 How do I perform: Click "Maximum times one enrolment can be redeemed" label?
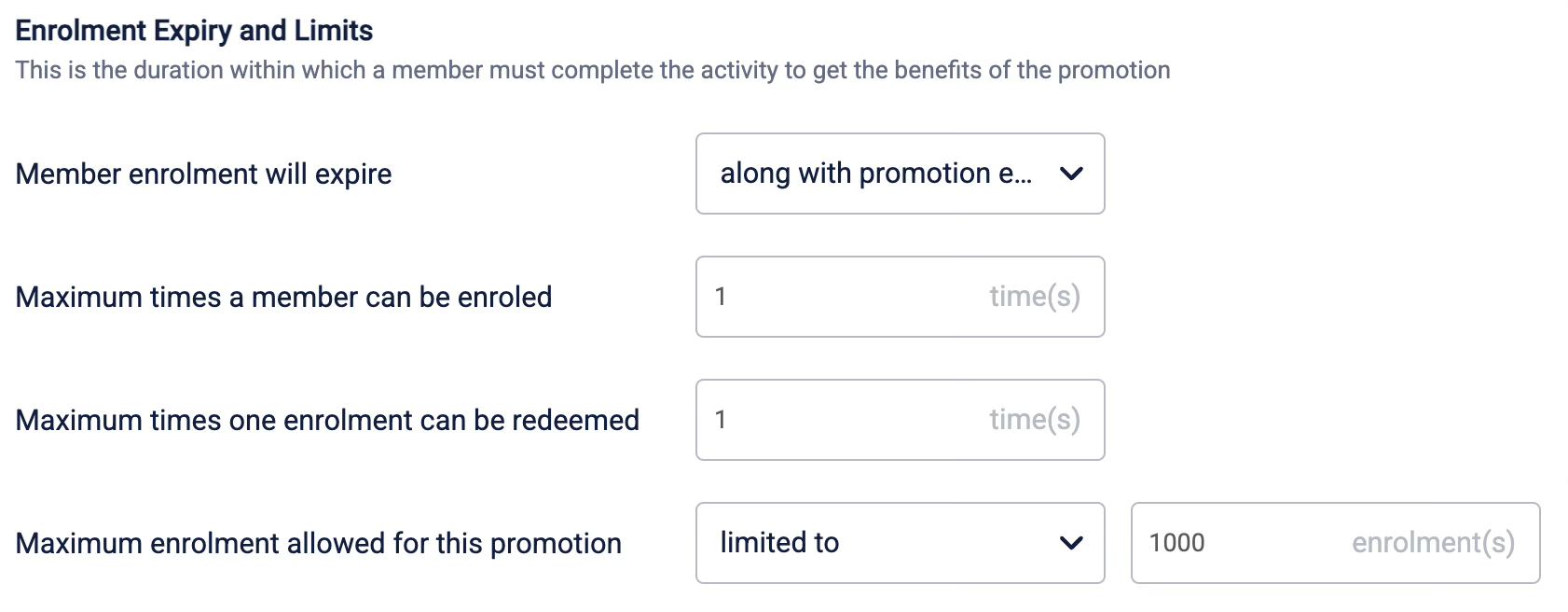pos(327,421)
